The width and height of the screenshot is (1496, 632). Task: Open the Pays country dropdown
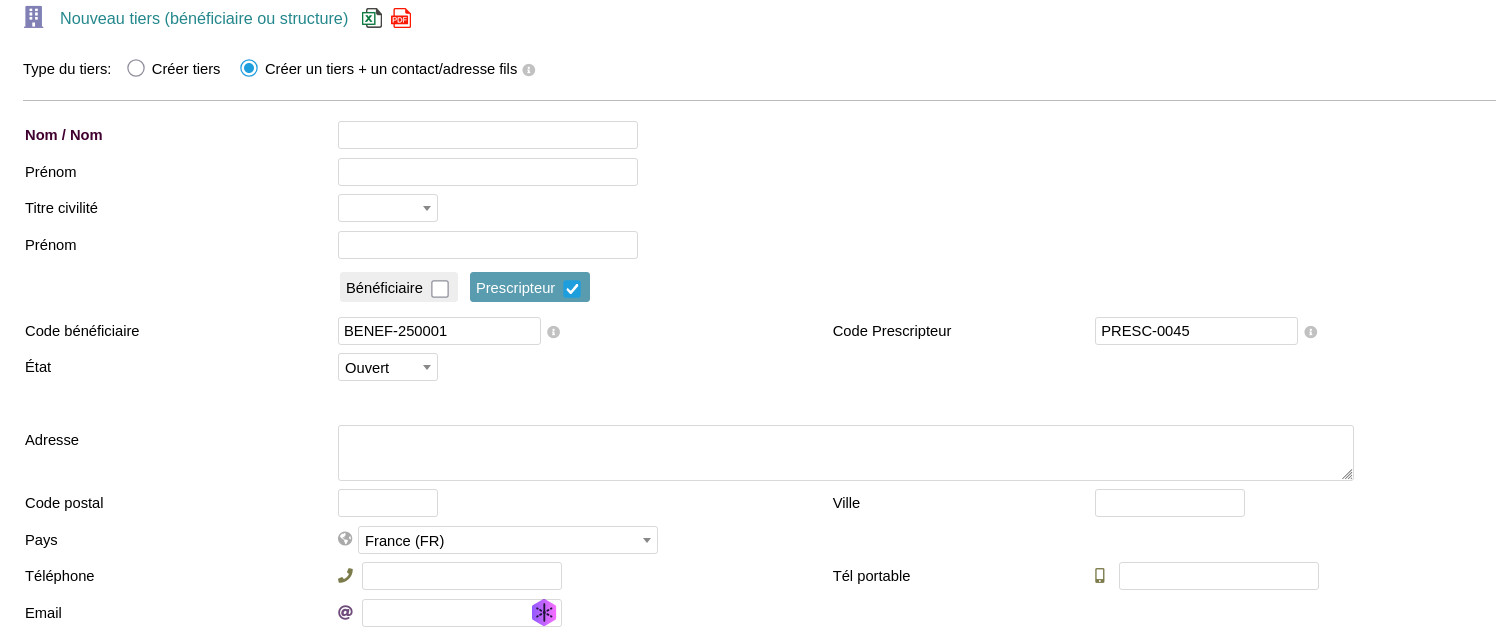click(508, 540)
